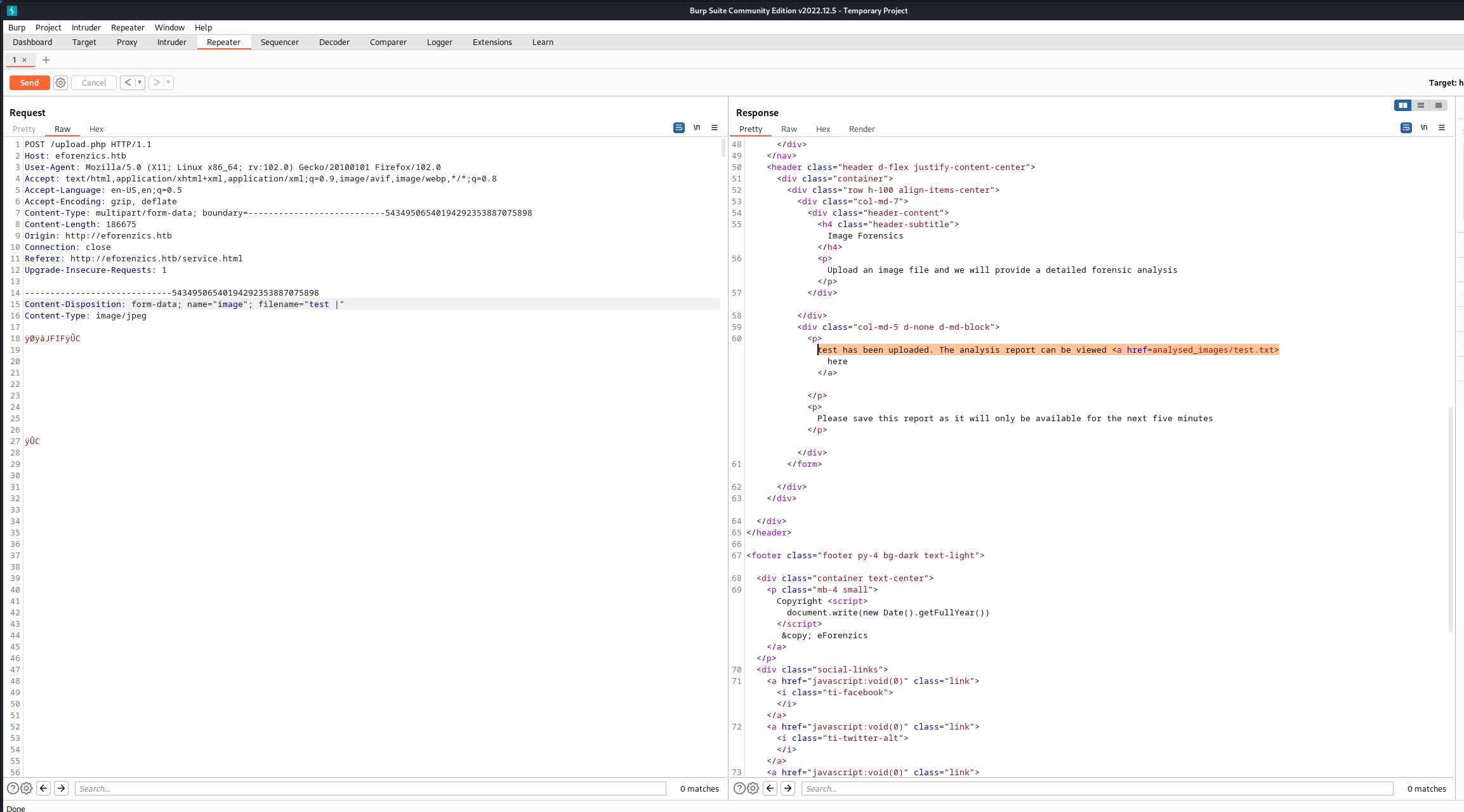The height and width of the screenshot is (812, 1464).
Task: Toggle non-printable characters \n in Request panel
Action: tap(697, 128)
